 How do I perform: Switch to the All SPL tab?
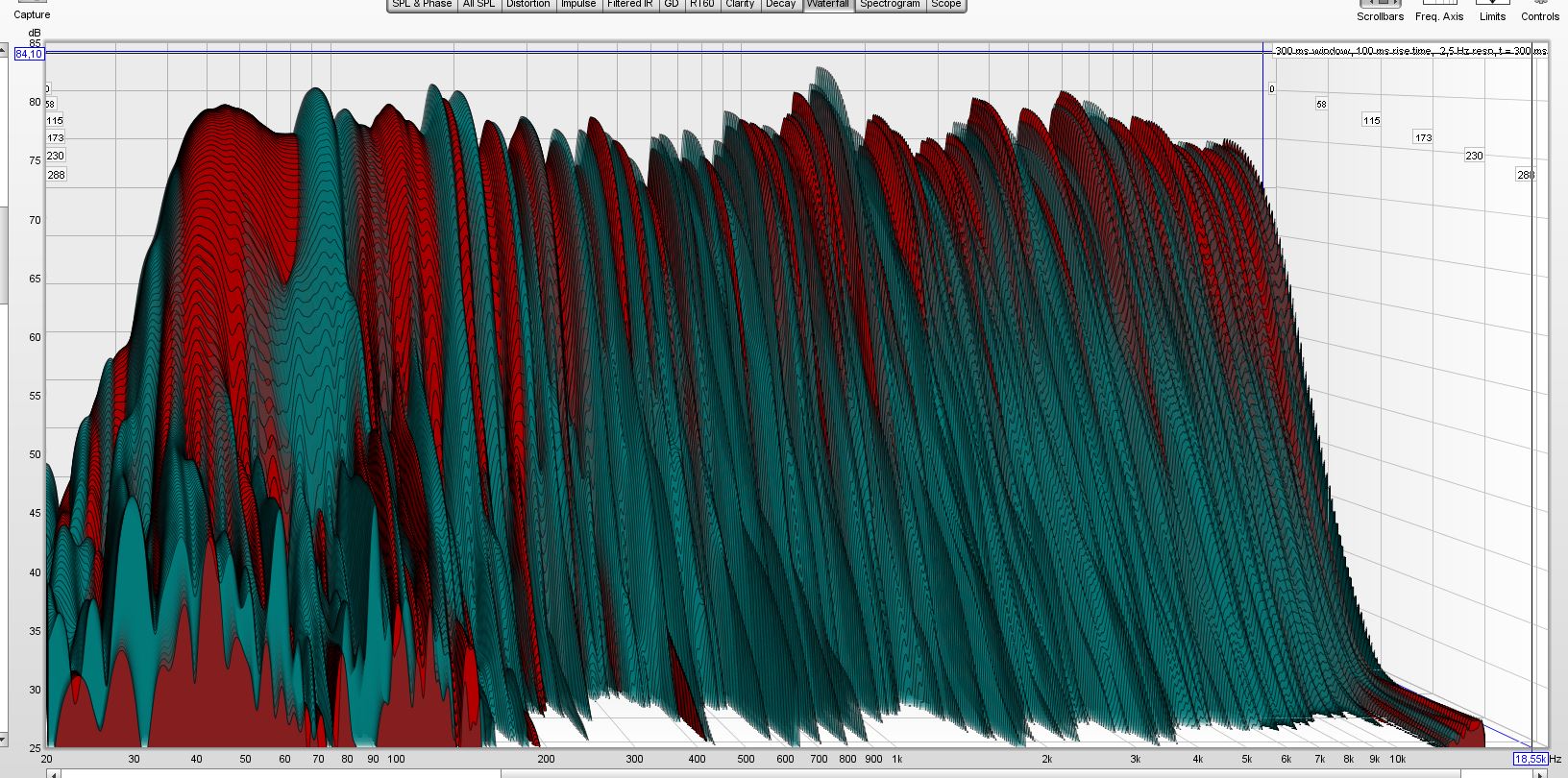[x=478, y=4]
